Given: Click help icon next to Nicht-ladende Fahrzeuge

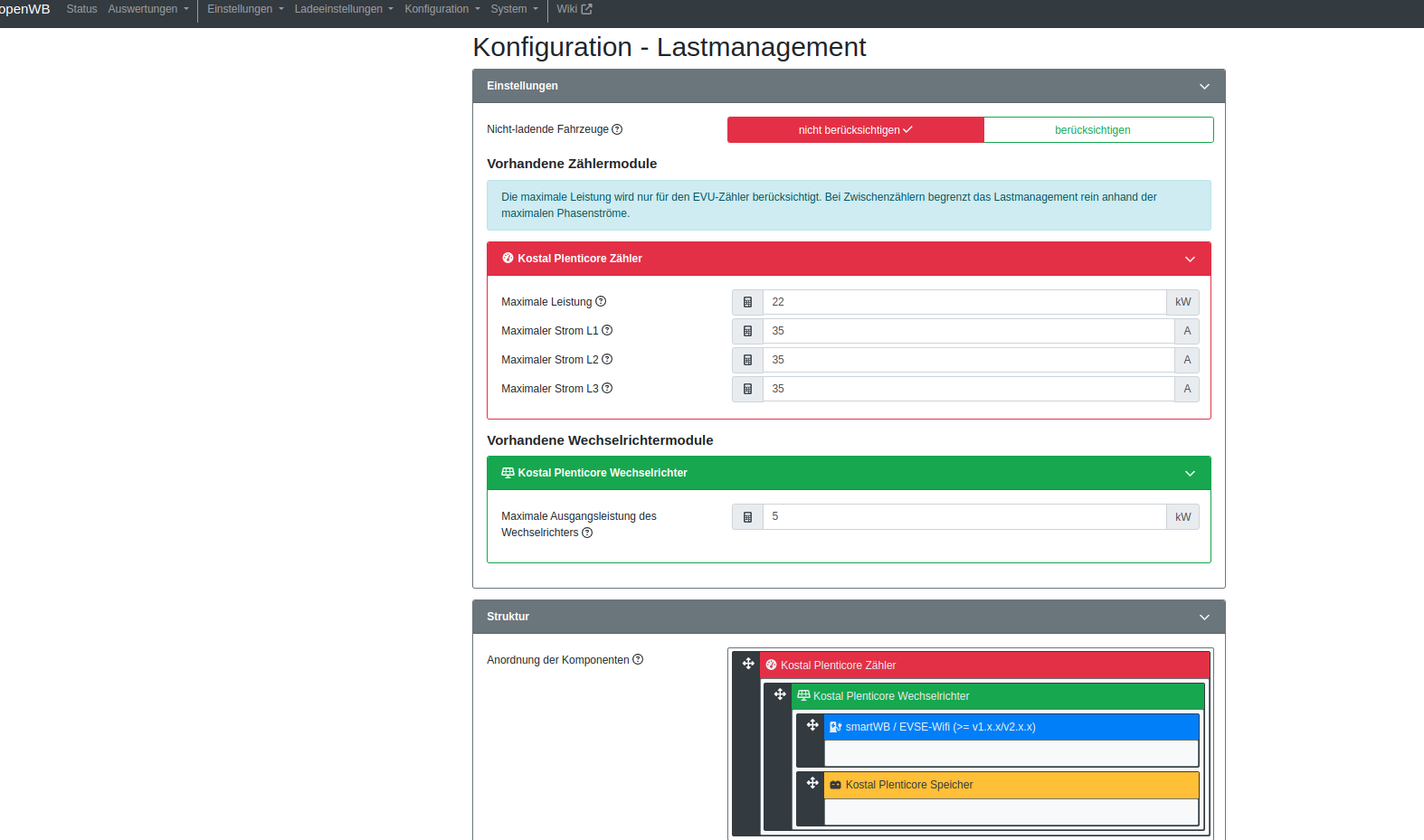Looking at the screenshot, I should 617,129.
